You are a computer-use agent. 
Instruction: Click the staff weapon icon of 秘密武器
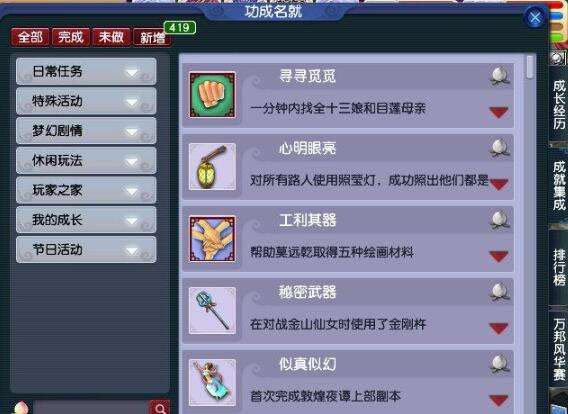point(212,310)
